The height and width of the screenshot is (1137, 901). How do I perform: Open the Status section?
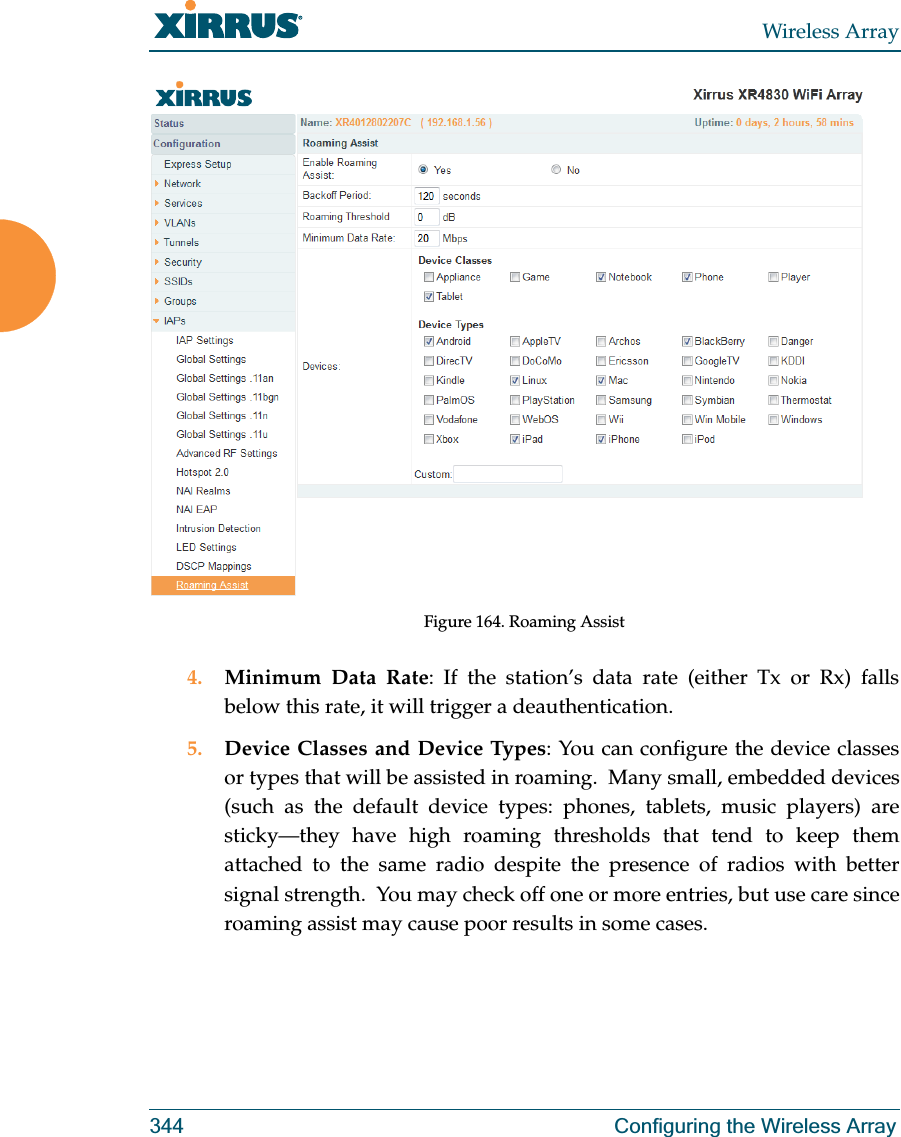tap(223, 123)
